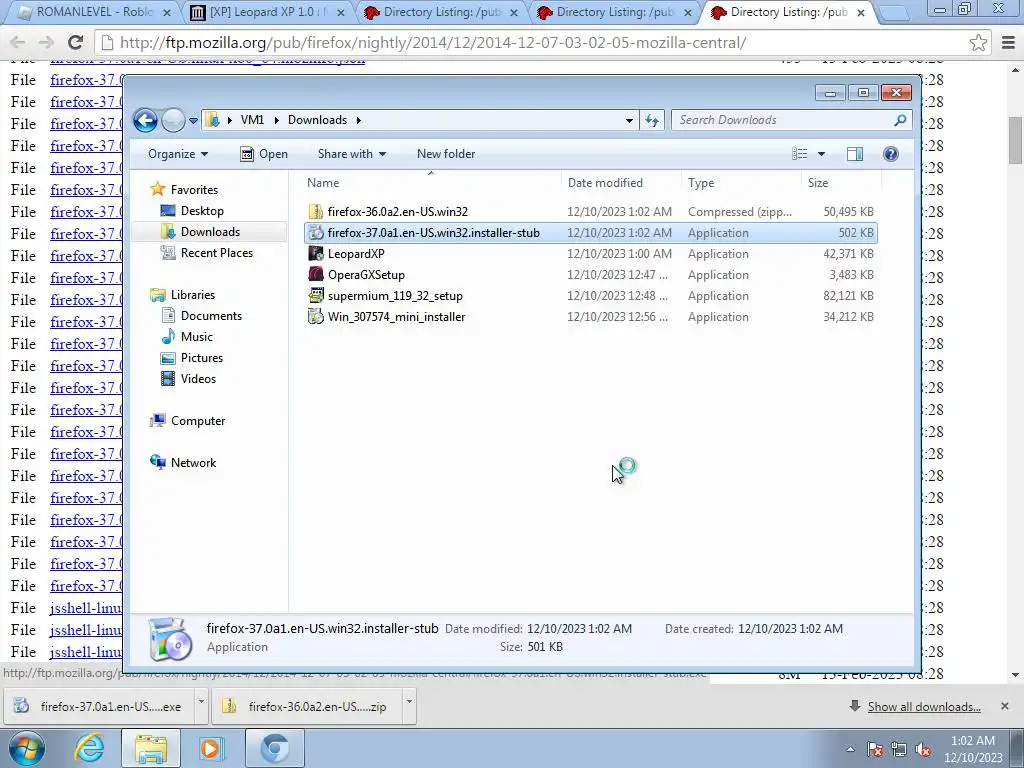This screenshot has width=1024, height=768.
Task: Click the LeopardXP file icon
Action: point(316,253)
